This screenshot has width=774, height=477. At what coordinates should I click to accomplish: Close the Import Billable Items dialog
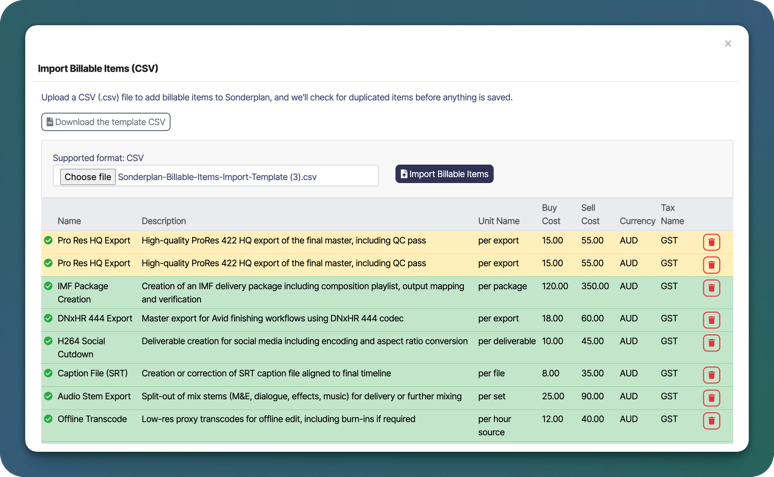point(728,43)
